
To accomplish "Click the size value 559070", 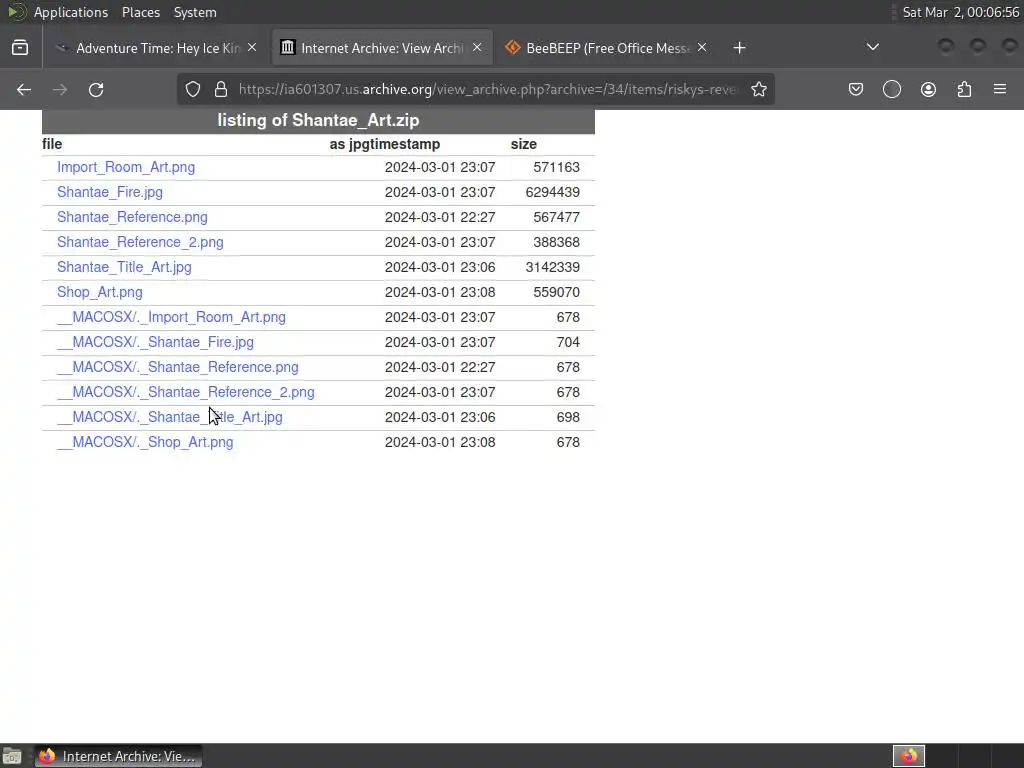I will 556,292.
